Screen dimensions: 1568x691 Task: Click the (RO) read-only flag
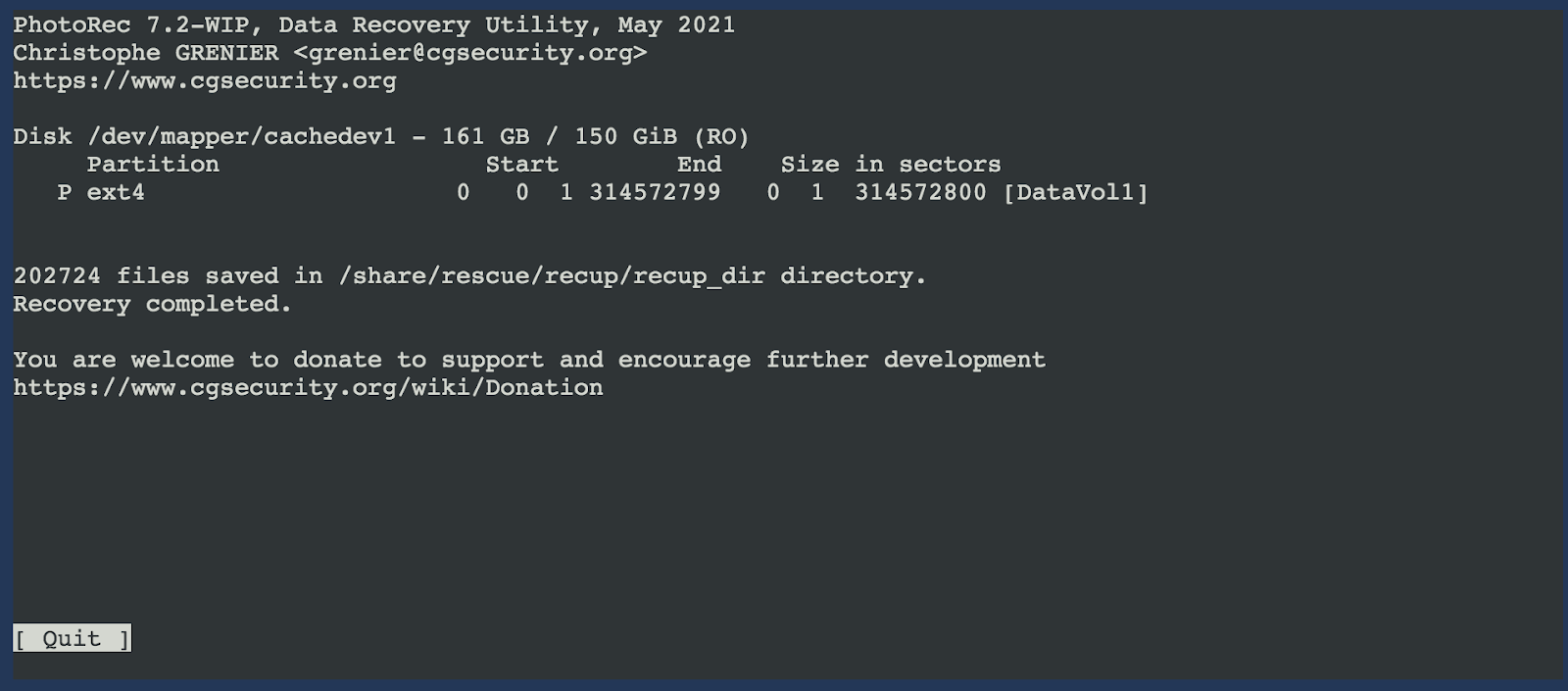pos(721,136)
